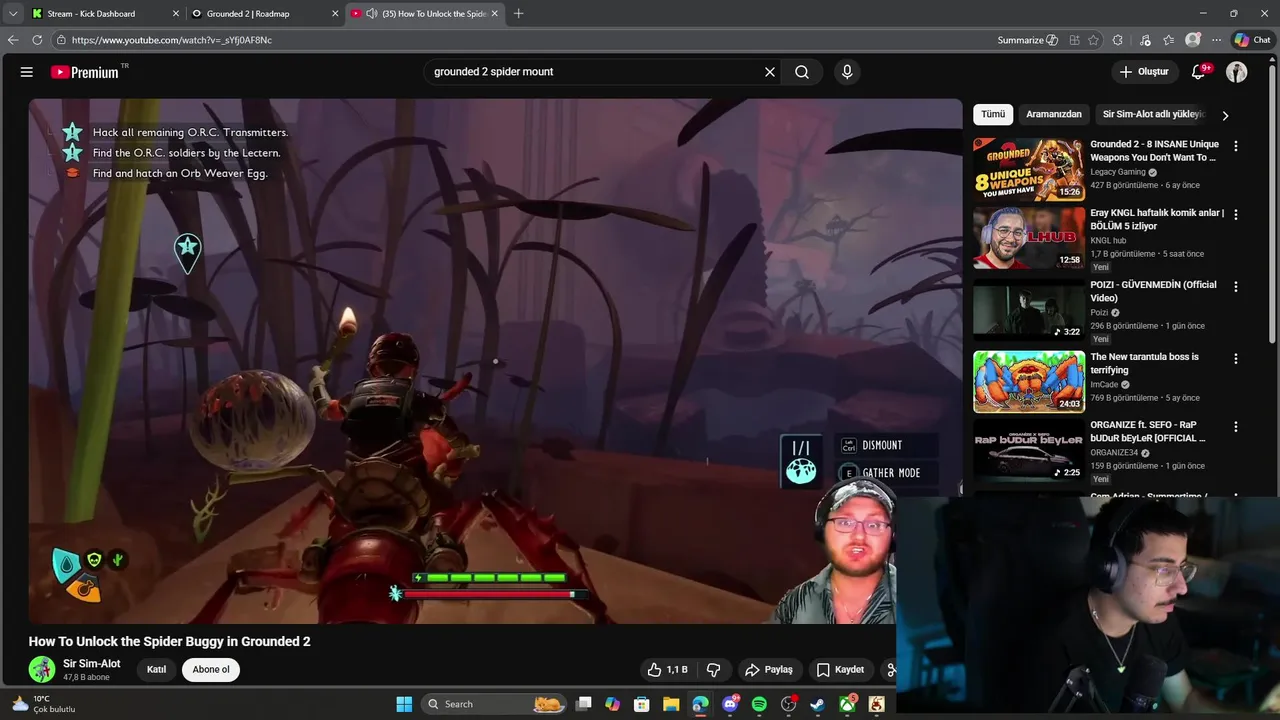1280x720 pixels.
Task: Open File Explorer from the taskbar
Action: tap(671, 704)
